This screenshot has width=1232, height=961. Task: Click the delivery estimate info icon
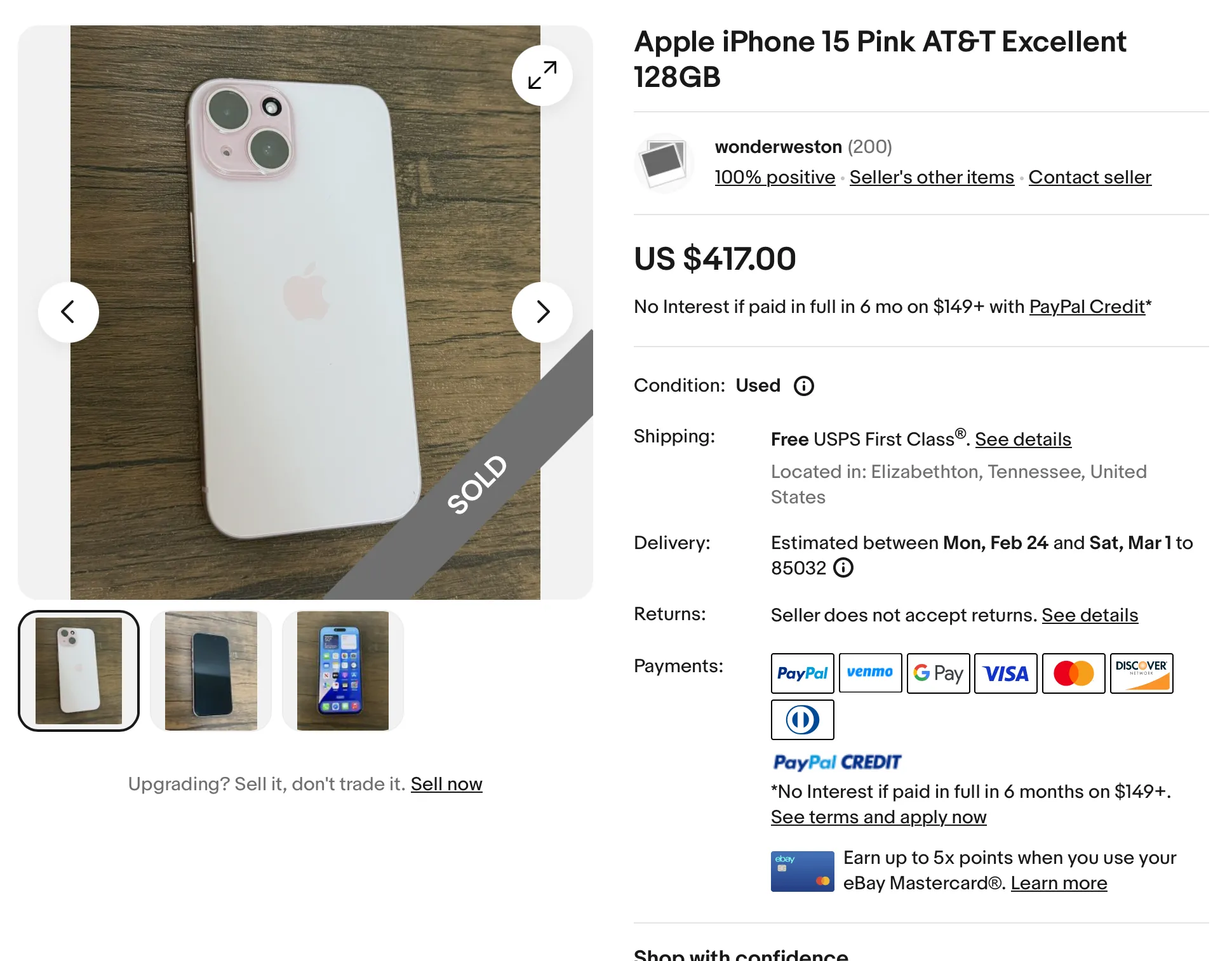(843, 567)
